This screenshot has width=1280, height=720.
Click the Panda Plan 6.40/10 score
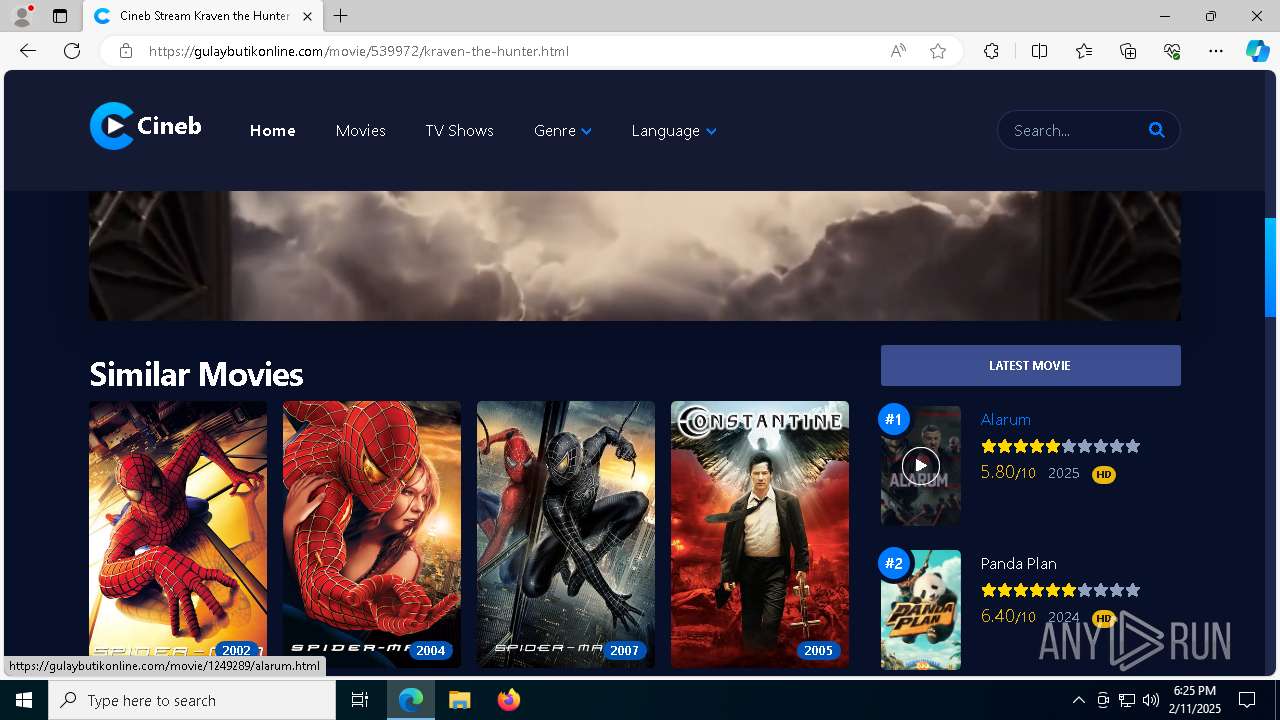(1008, 616)
